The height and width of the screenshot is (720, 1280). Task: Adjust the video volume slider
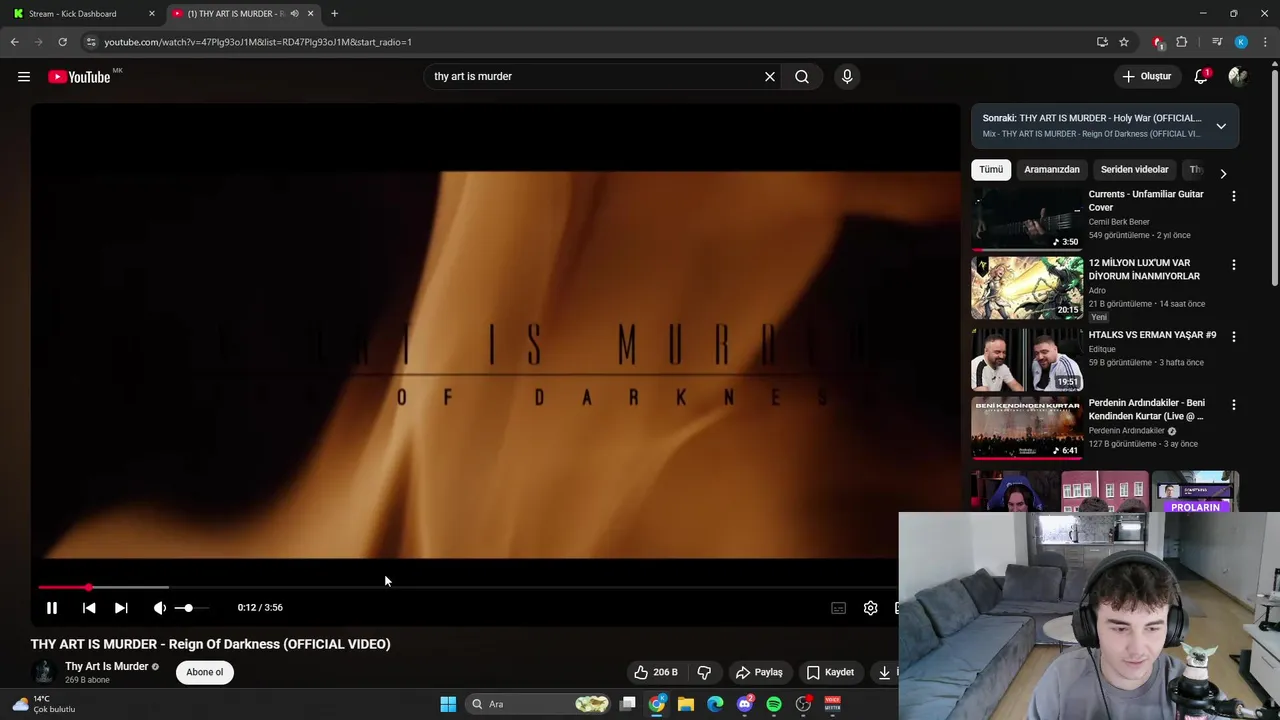tap(192, 608)
